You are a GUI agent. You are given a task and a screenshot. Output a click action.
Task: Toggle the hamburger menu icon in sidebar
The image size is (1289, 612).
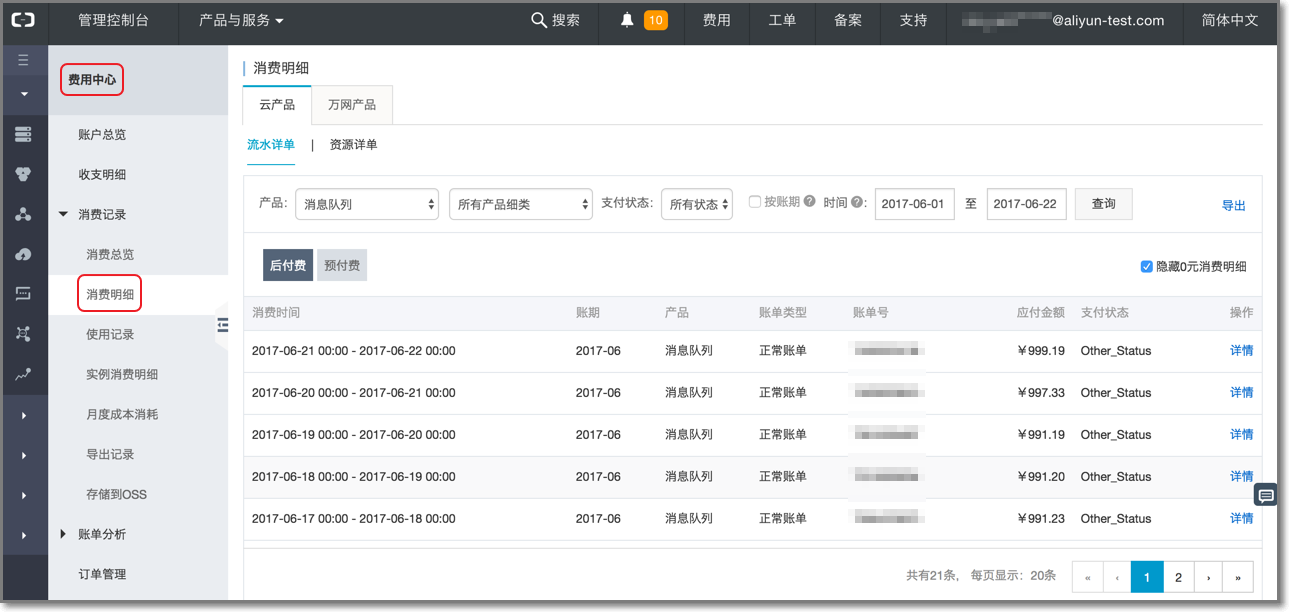click(x=23, y=60)
